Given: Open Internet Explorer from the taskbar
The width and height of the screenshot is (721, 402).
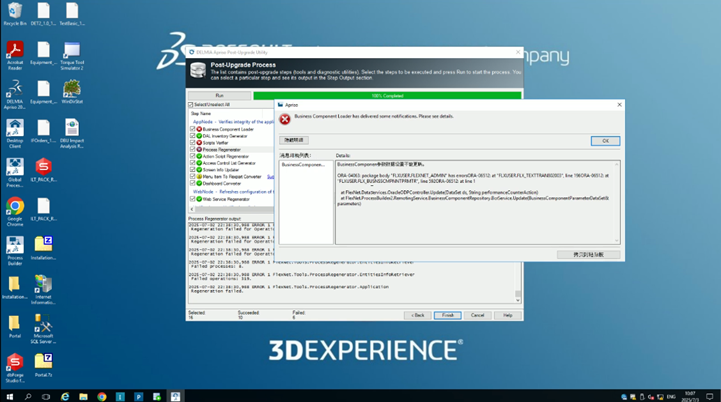Looking at the screenshot, I should (65, 396).
